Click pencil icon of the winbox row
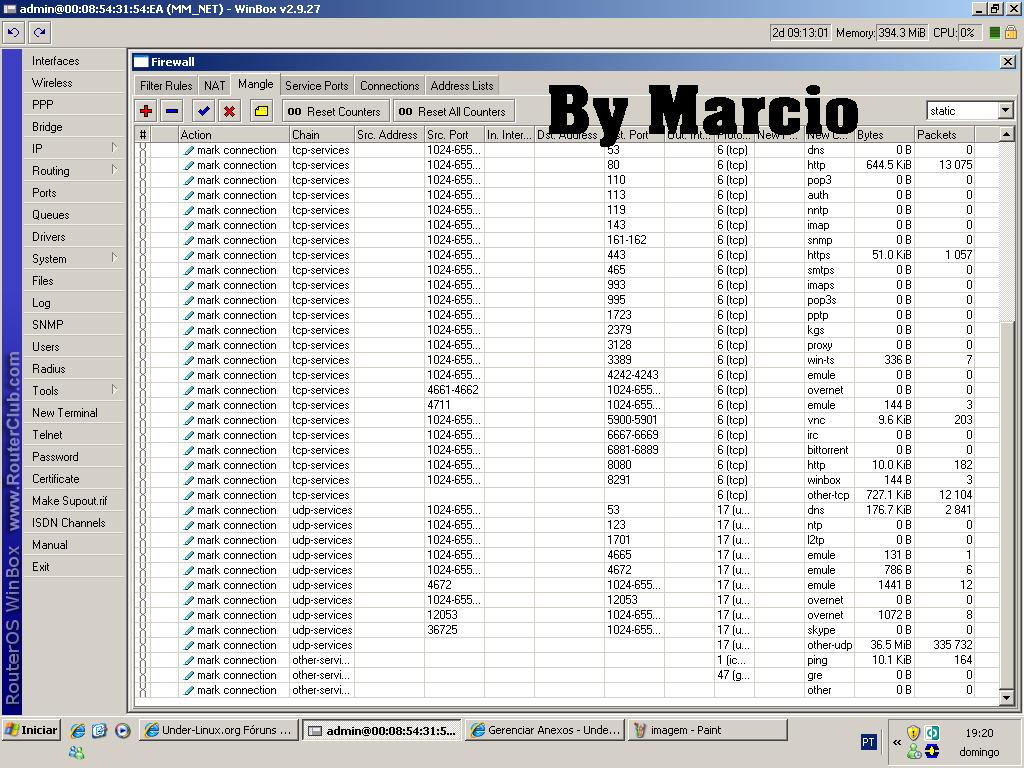Image resolution: width=1024 pixels, height=768 pixels. [x=189, y=480]
